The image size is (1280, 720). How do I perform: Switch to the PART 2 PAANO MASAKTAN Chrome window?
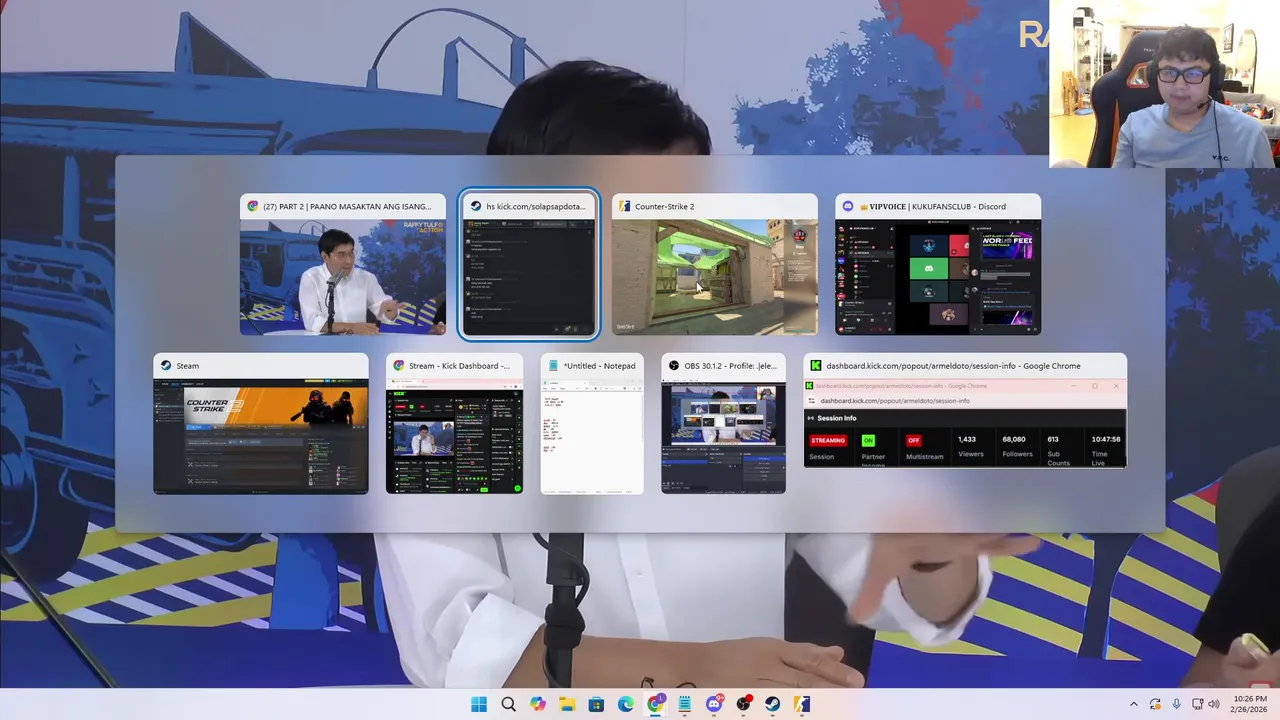pyautogui.click(x=343, y=265)
